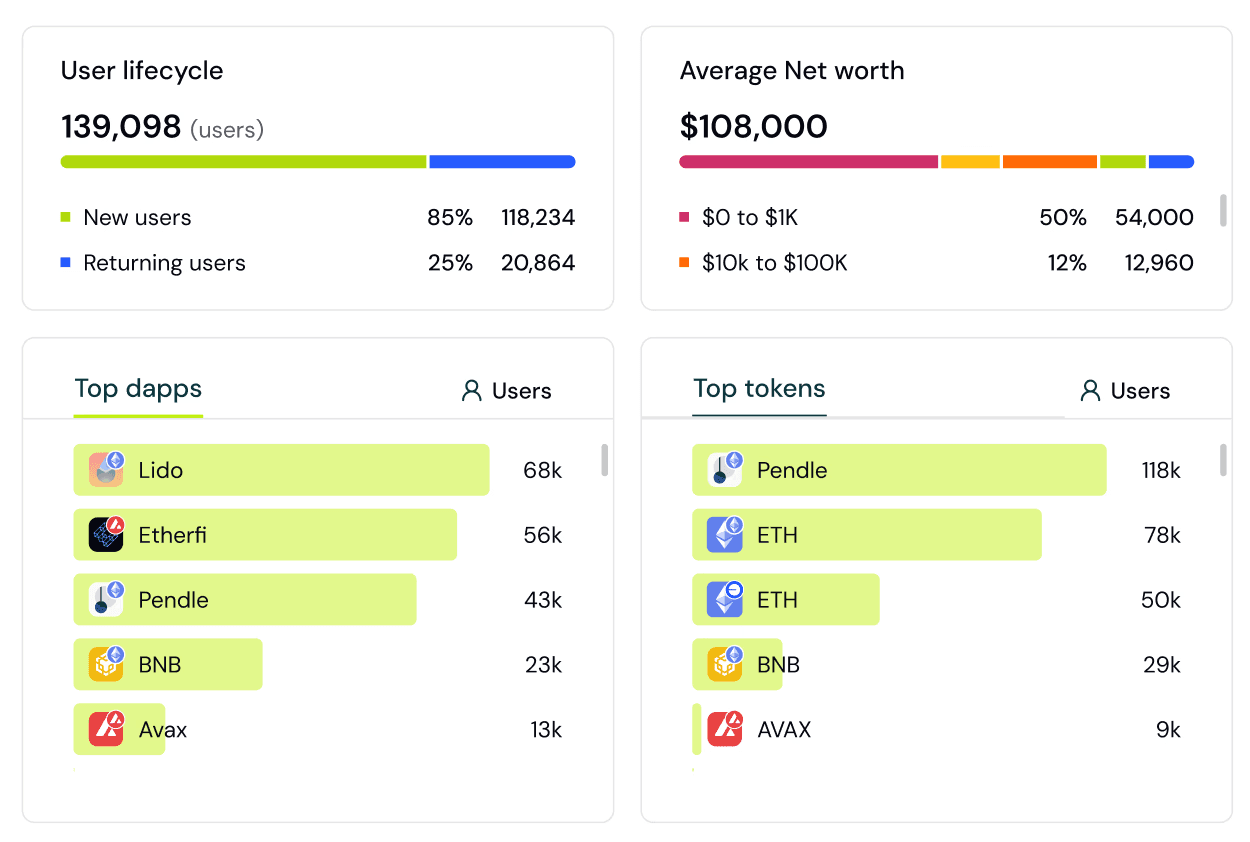Click the Average Net worth legend scrollbar

pos(1222,211)
